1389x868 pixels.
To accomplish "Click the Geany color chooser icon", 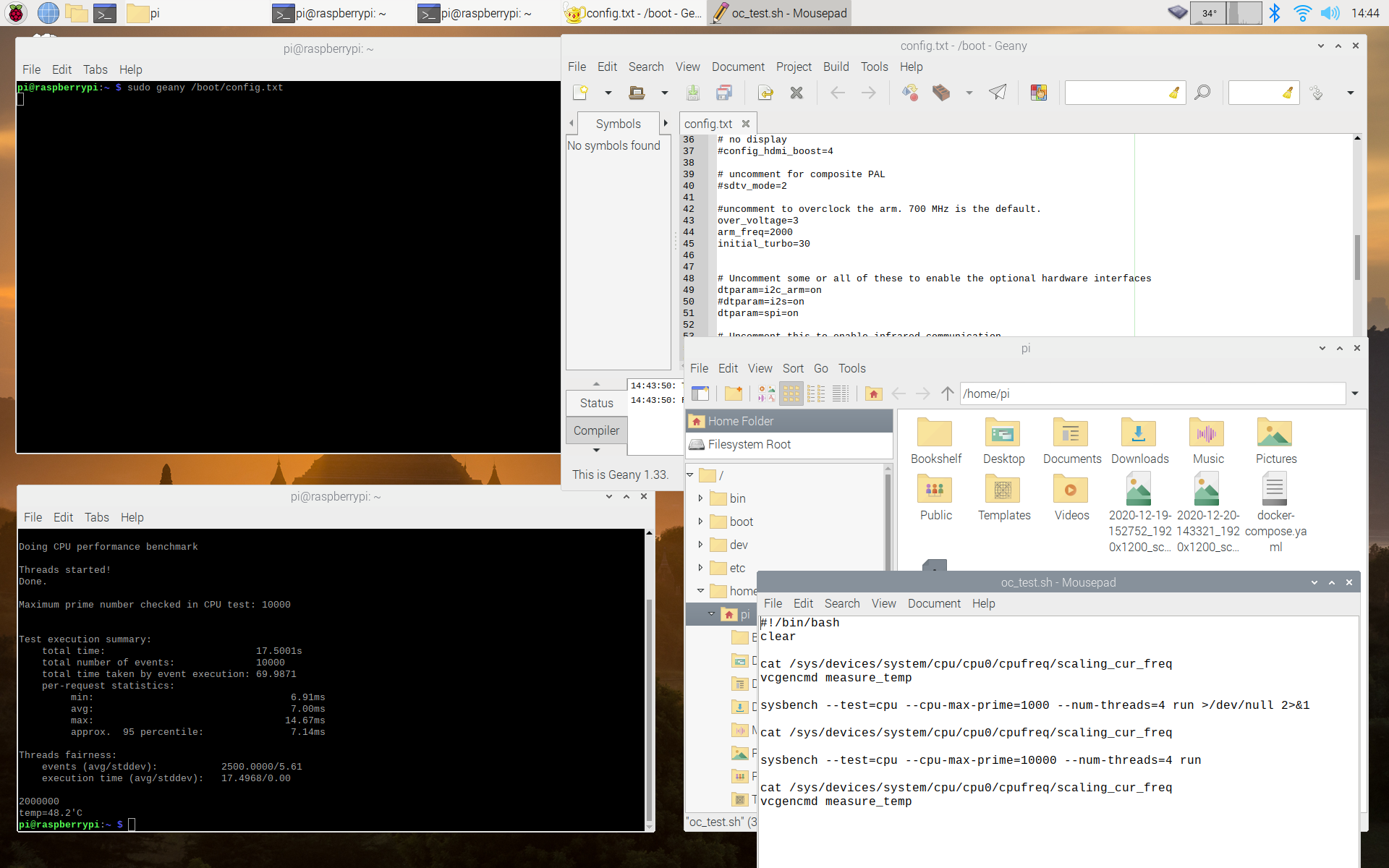I will (1039, 93).
